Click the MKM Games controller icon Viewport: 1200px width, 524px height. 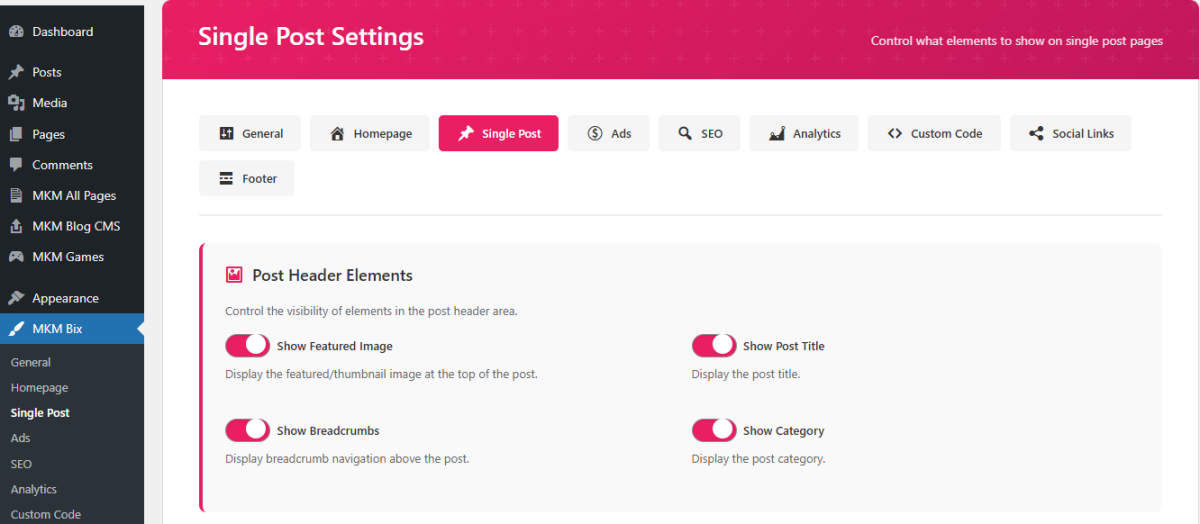pos(16,257)
